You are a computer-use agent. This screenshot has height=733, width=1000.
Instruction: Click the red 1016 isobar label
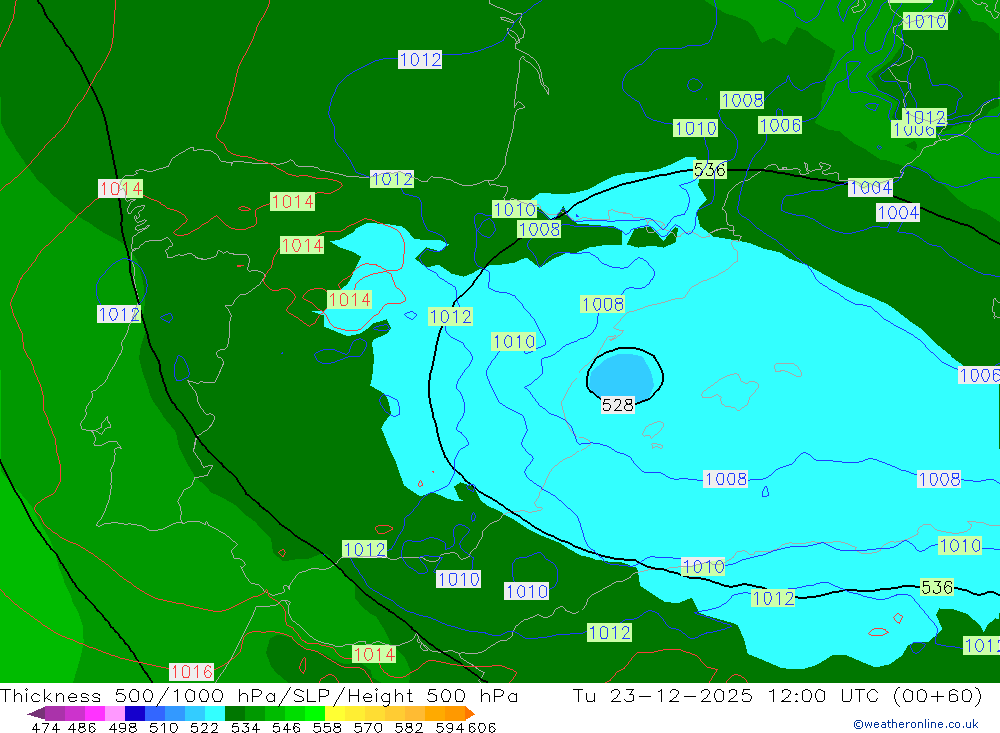click(x=191, y=672)
